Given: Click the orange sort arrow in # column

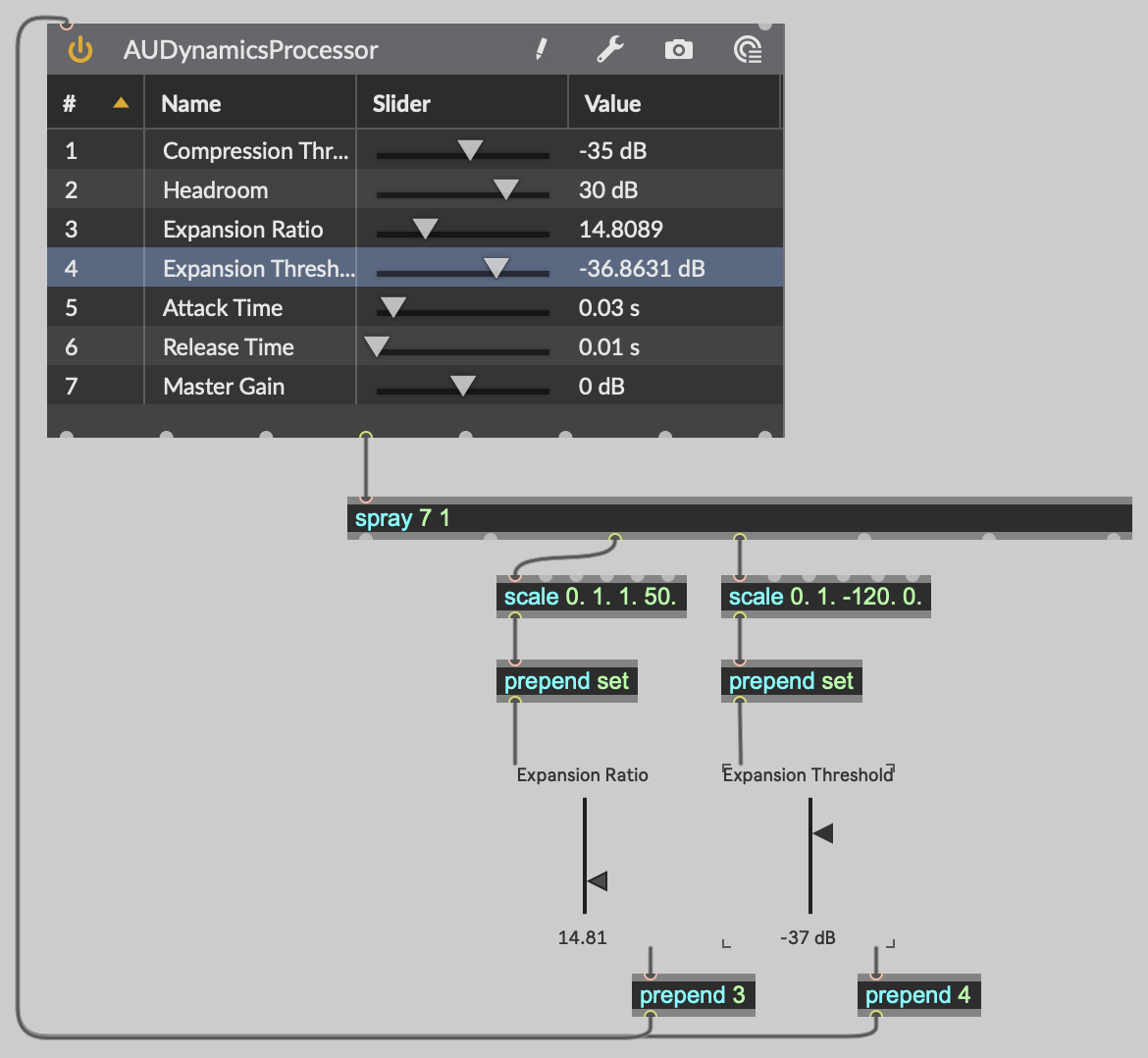Looking at the screenshot, I should click(x=121, y=103).
